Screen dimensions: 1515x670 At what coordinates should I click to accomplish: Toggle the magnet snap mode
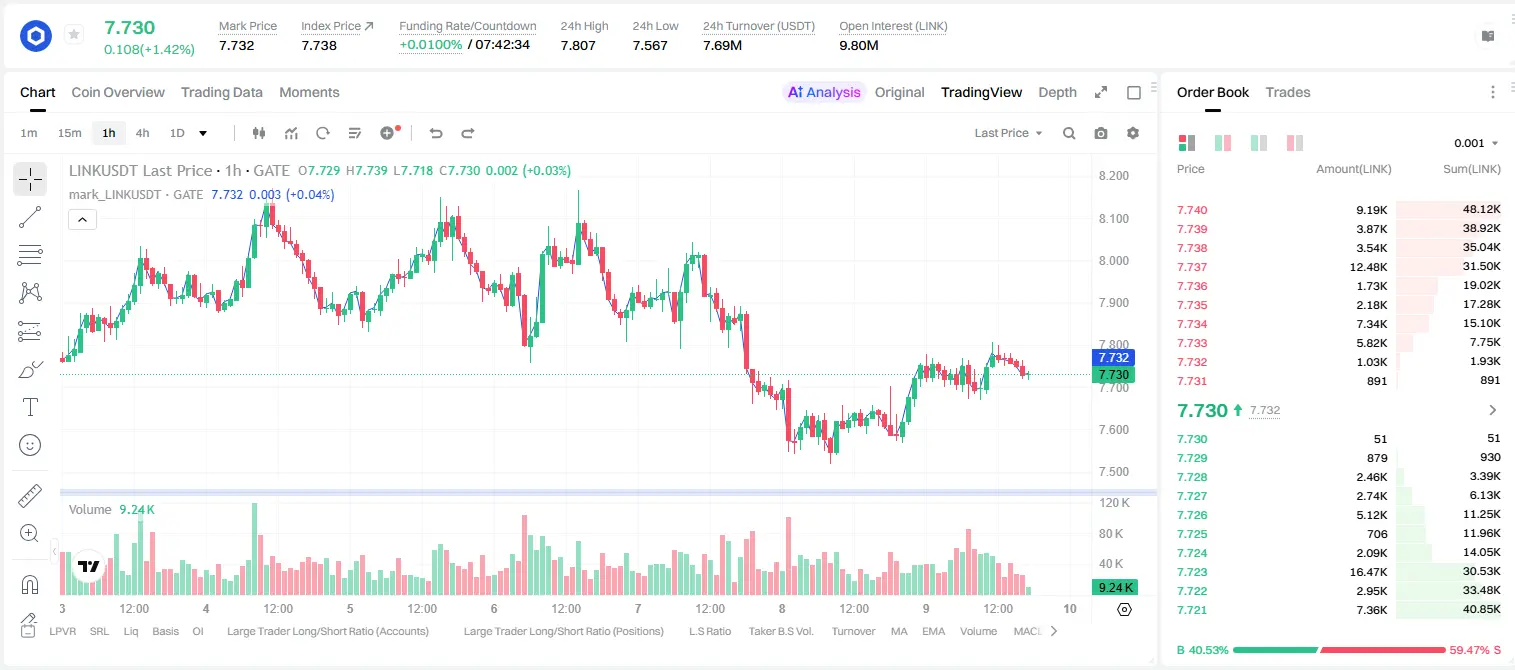tap(30, 584)
